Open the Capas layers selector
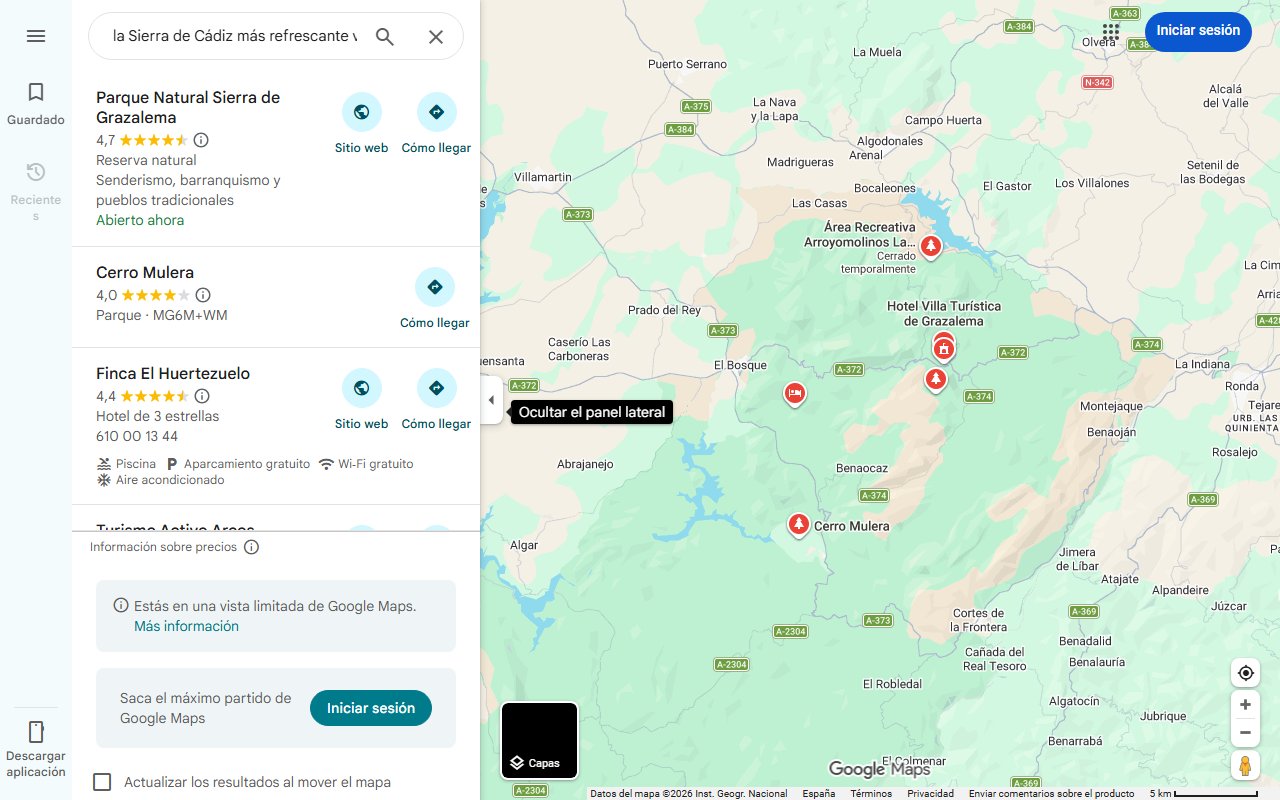This screenshot has height=800, width=1280. click(x=540, y=741)
